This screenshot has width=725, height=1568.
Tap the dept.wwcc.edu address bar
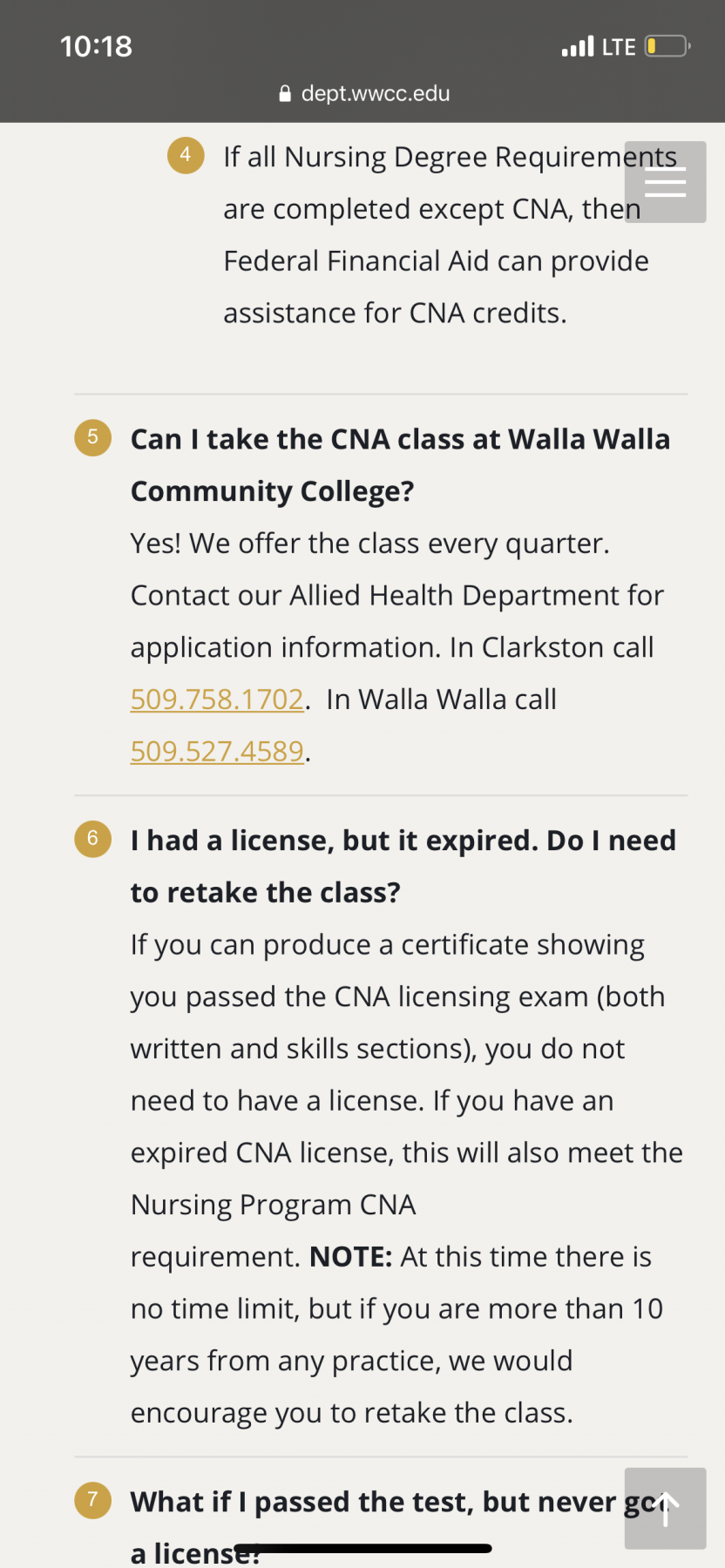[363, 94]
